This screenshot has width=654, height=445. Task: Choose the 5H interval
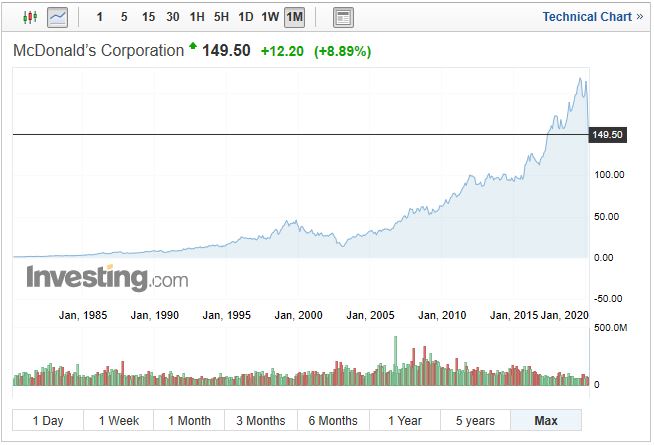221,17
